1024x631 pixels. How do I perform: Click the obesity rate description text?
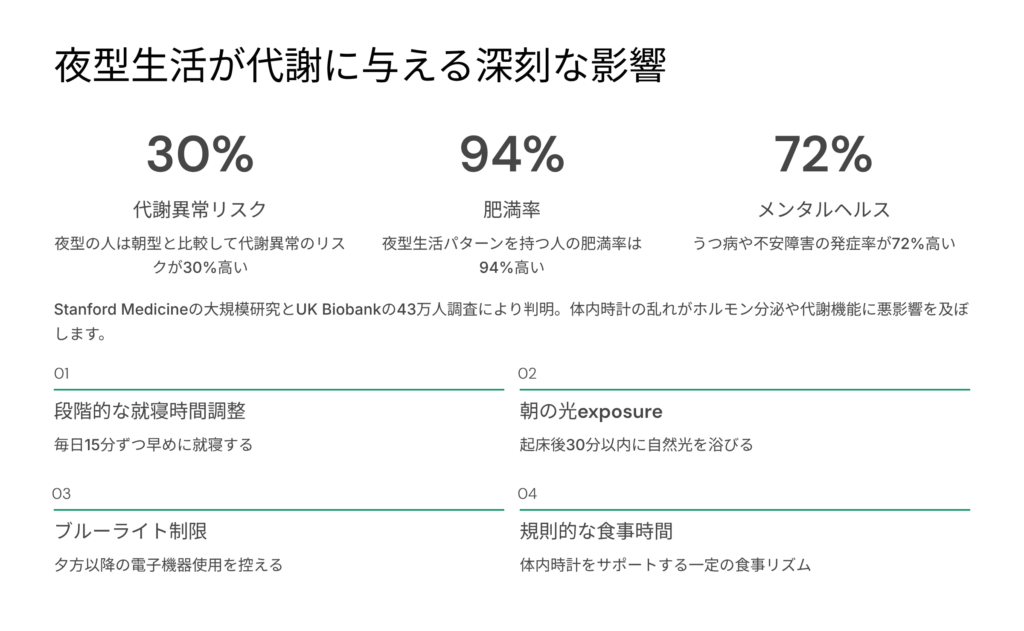[512, 254]
